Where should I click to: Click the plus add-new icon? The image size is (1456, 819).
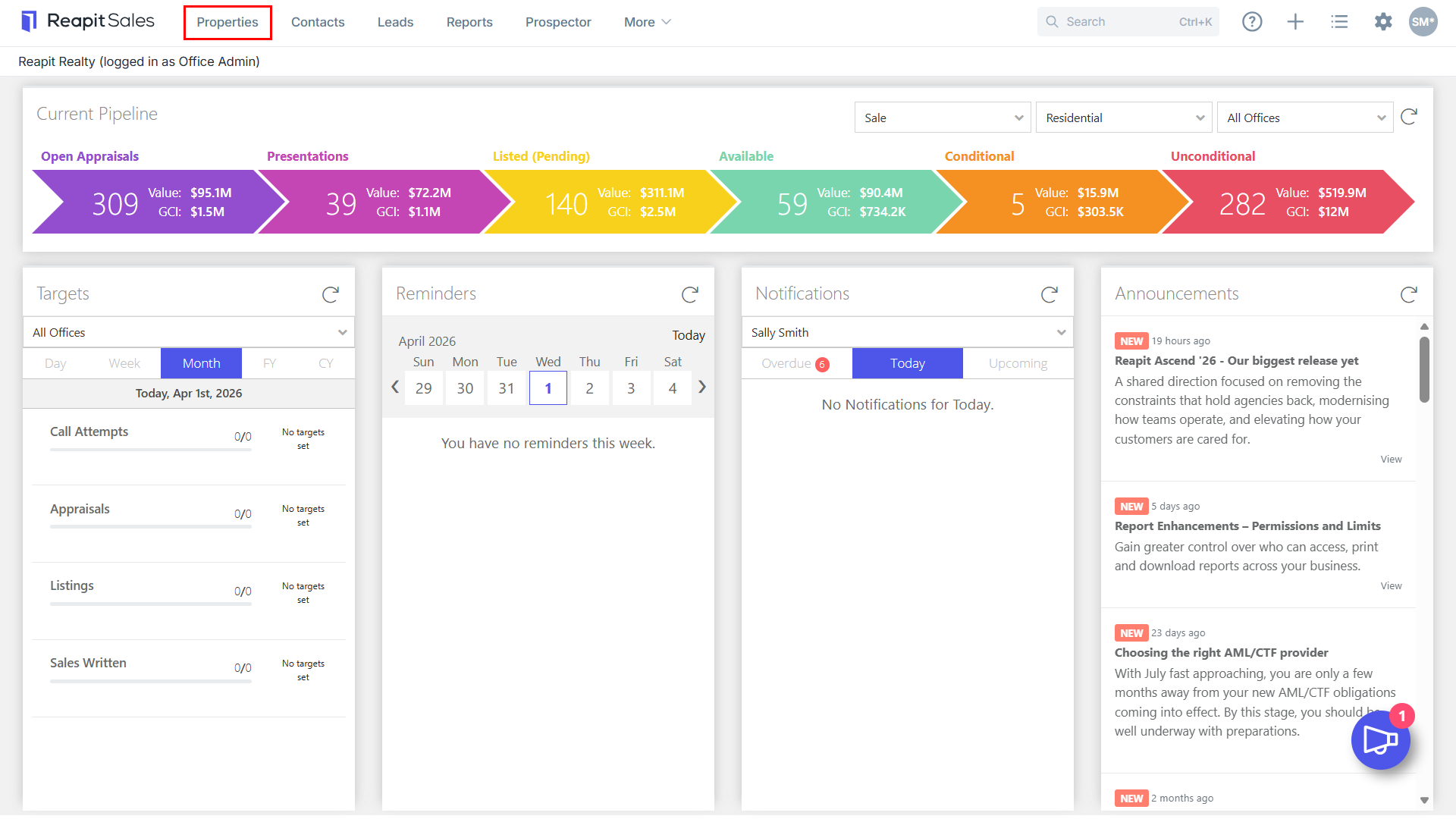pyautogui.click(x=1295, y=22)
